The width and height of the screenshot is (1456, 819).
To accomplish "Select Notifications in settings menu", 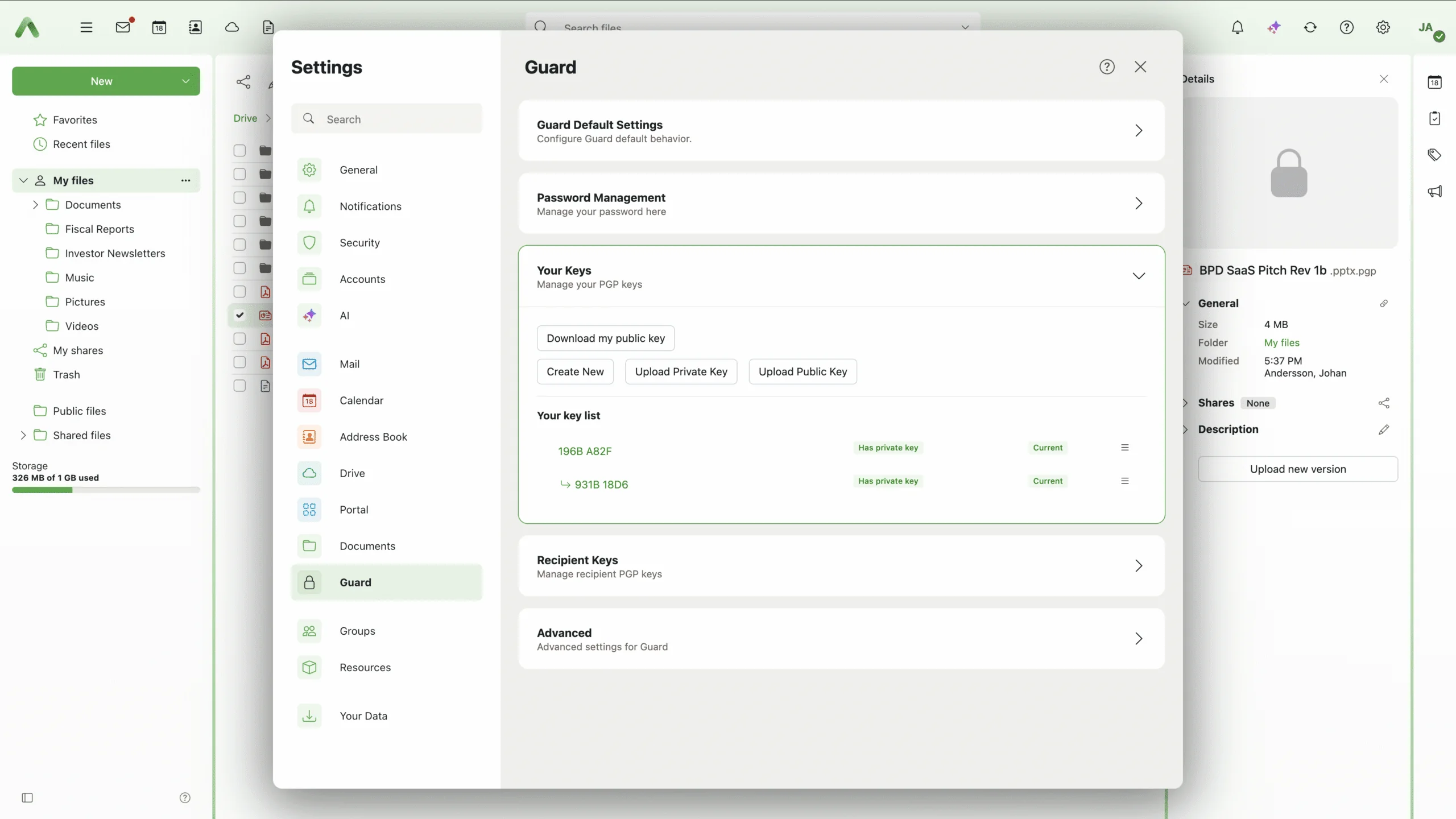I will (x=370, y=206).
